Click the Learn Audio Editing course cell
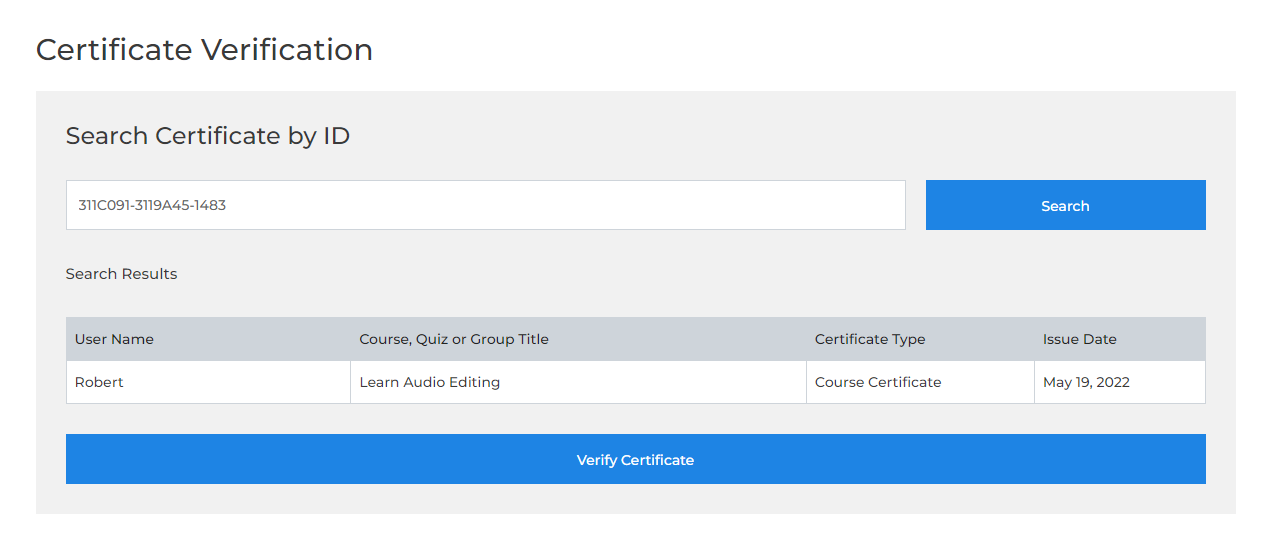Viewport: 1276px width, 543px height. 429,382
